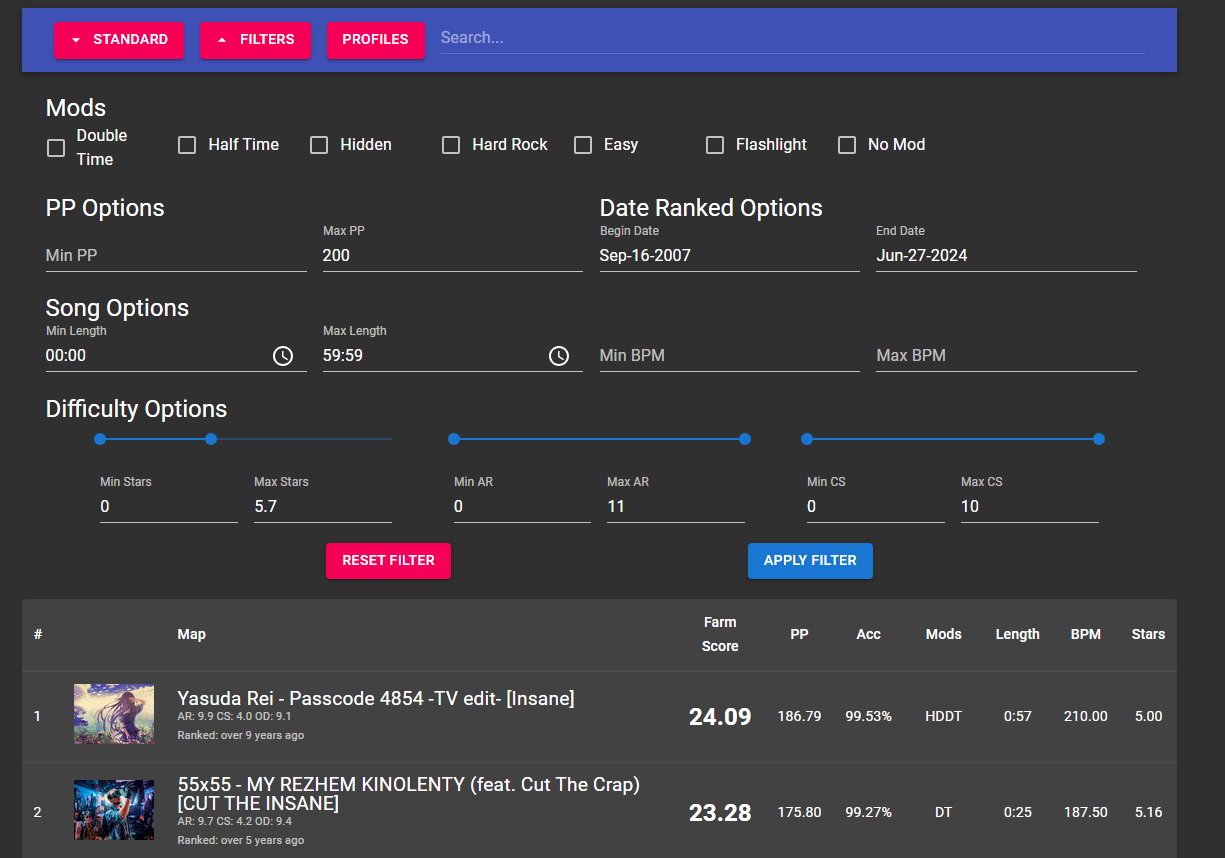Toggle the Hidden mod checkbox
1225x858 pixels.
[x=319, y=145]
